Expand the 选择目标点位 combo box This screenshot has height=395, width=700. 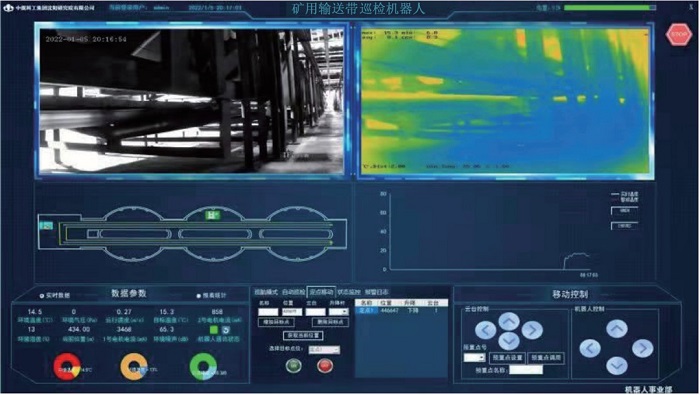325,349
